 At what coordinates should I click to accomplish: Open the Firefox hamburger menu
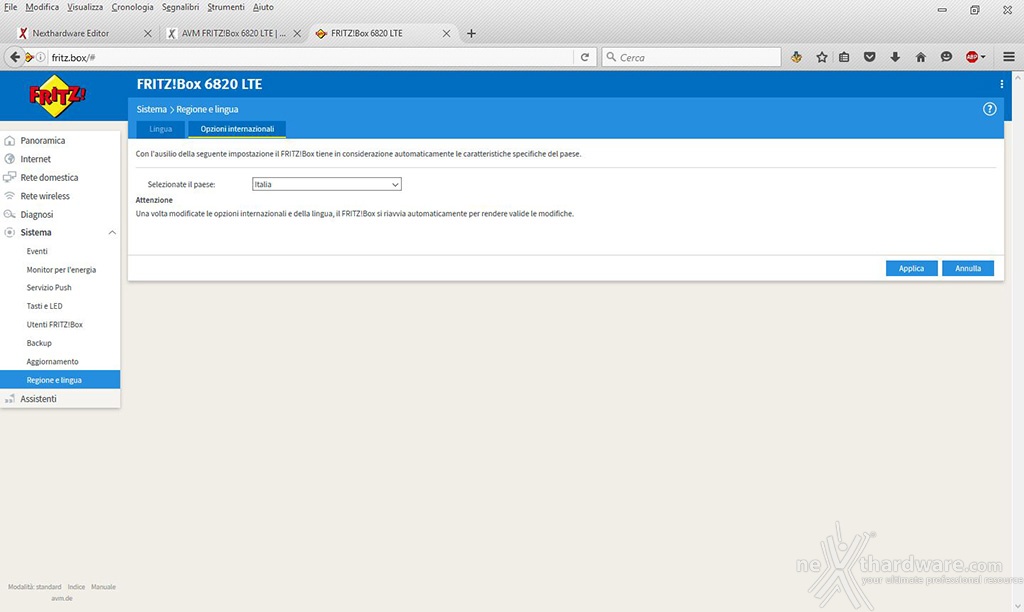[1008, 57]
